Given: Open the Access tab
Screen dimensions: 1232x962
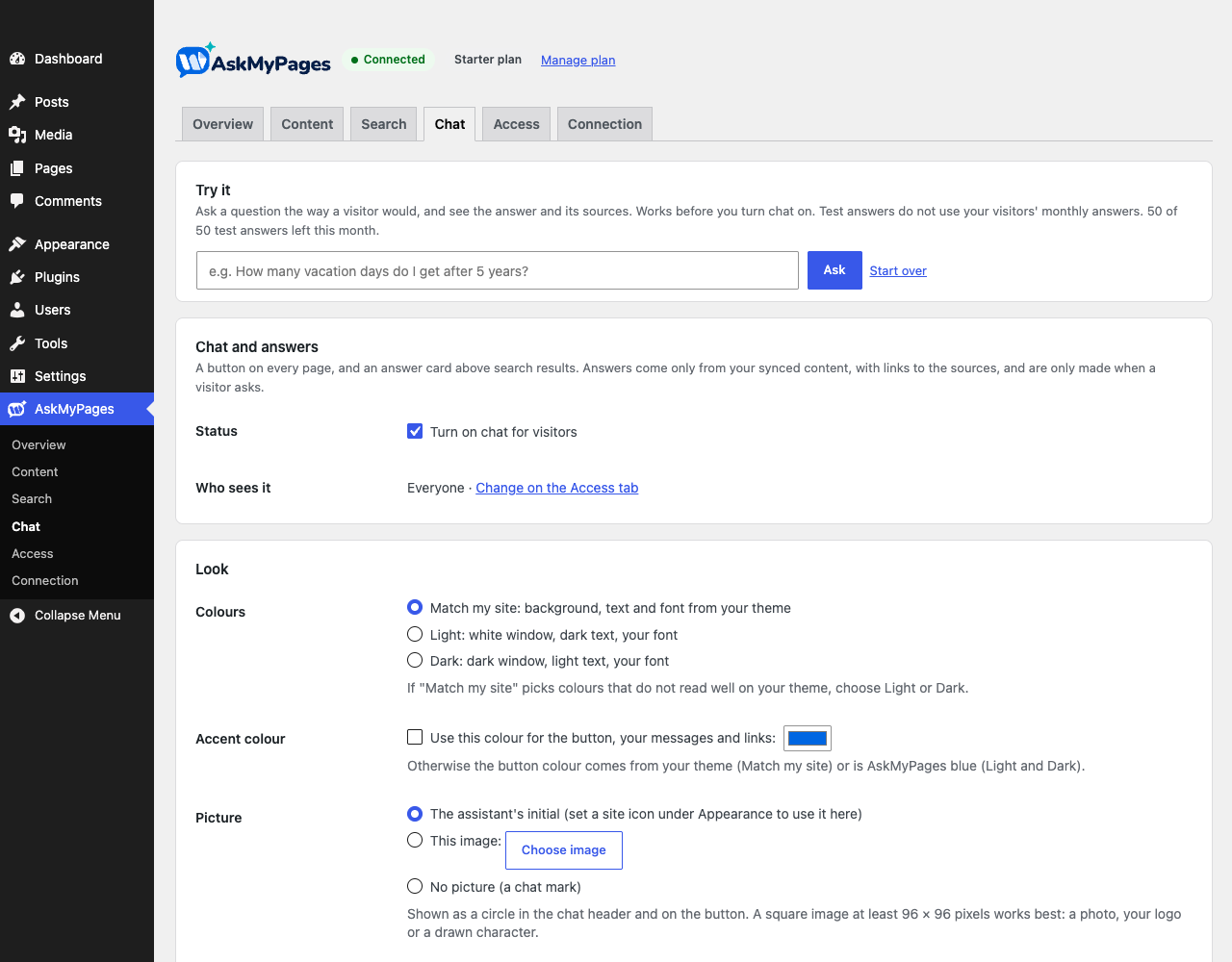Looking at the screenshot, I should click(517, 124).
